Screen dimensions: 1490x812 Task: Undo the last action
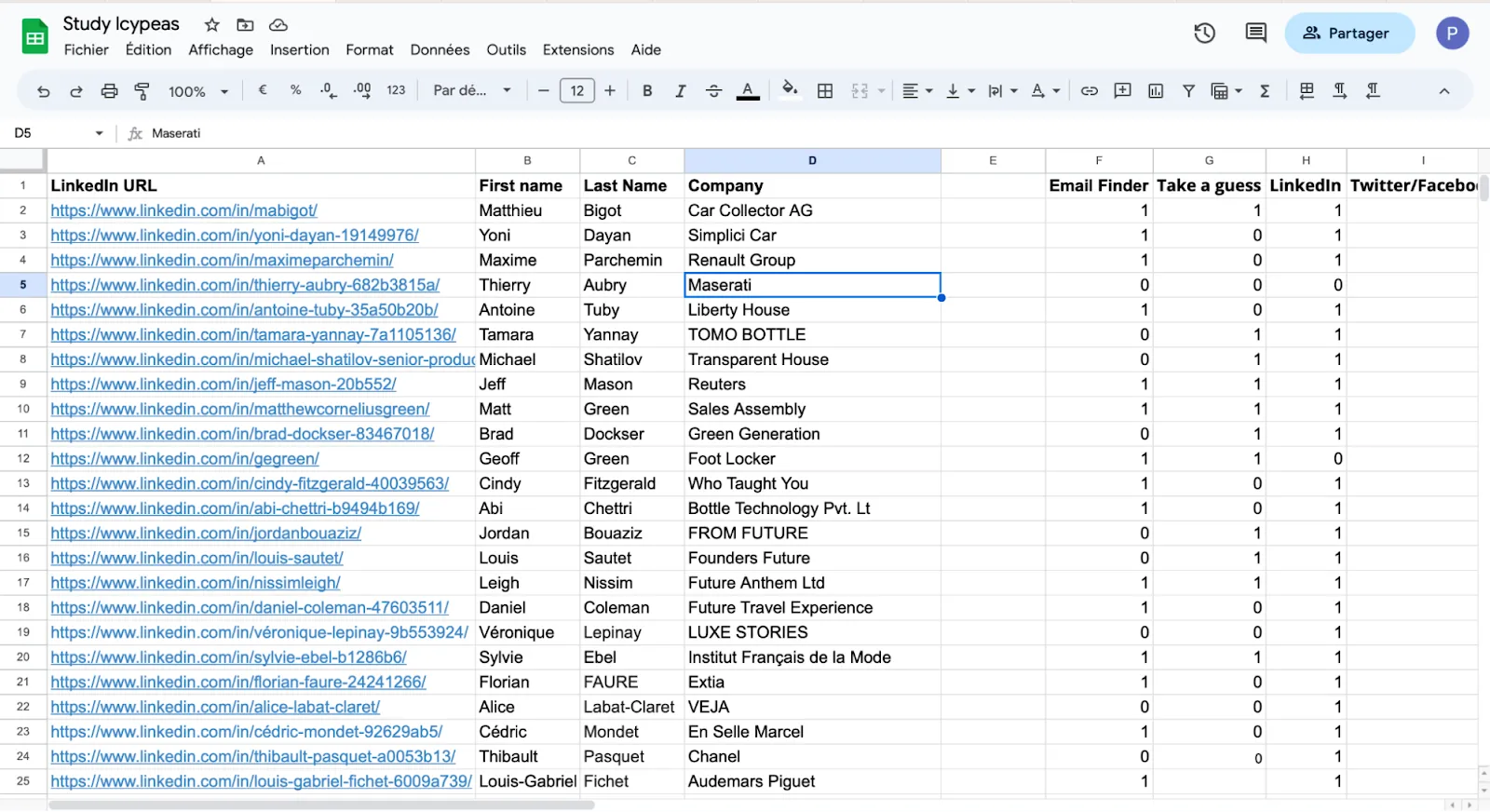click(43, 91)
